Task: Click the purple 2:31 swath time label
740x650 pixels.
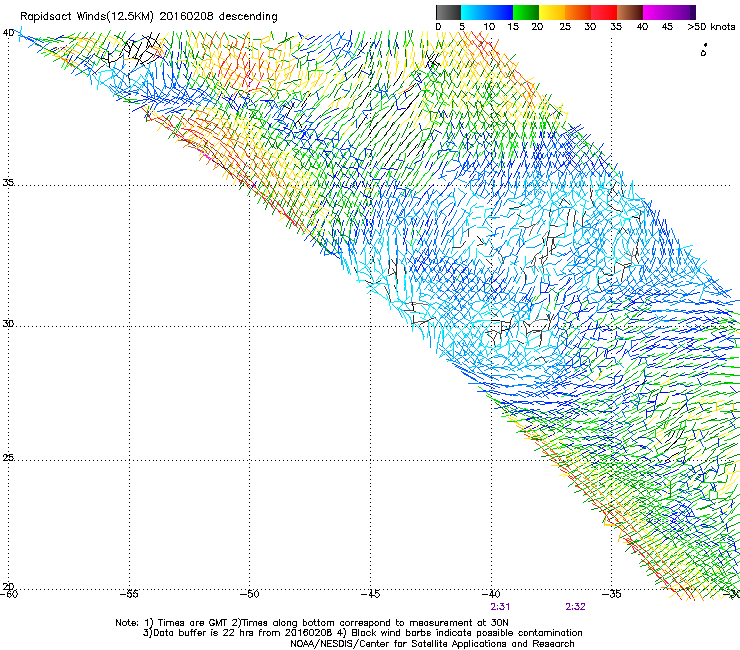Action: coord(500,607)
